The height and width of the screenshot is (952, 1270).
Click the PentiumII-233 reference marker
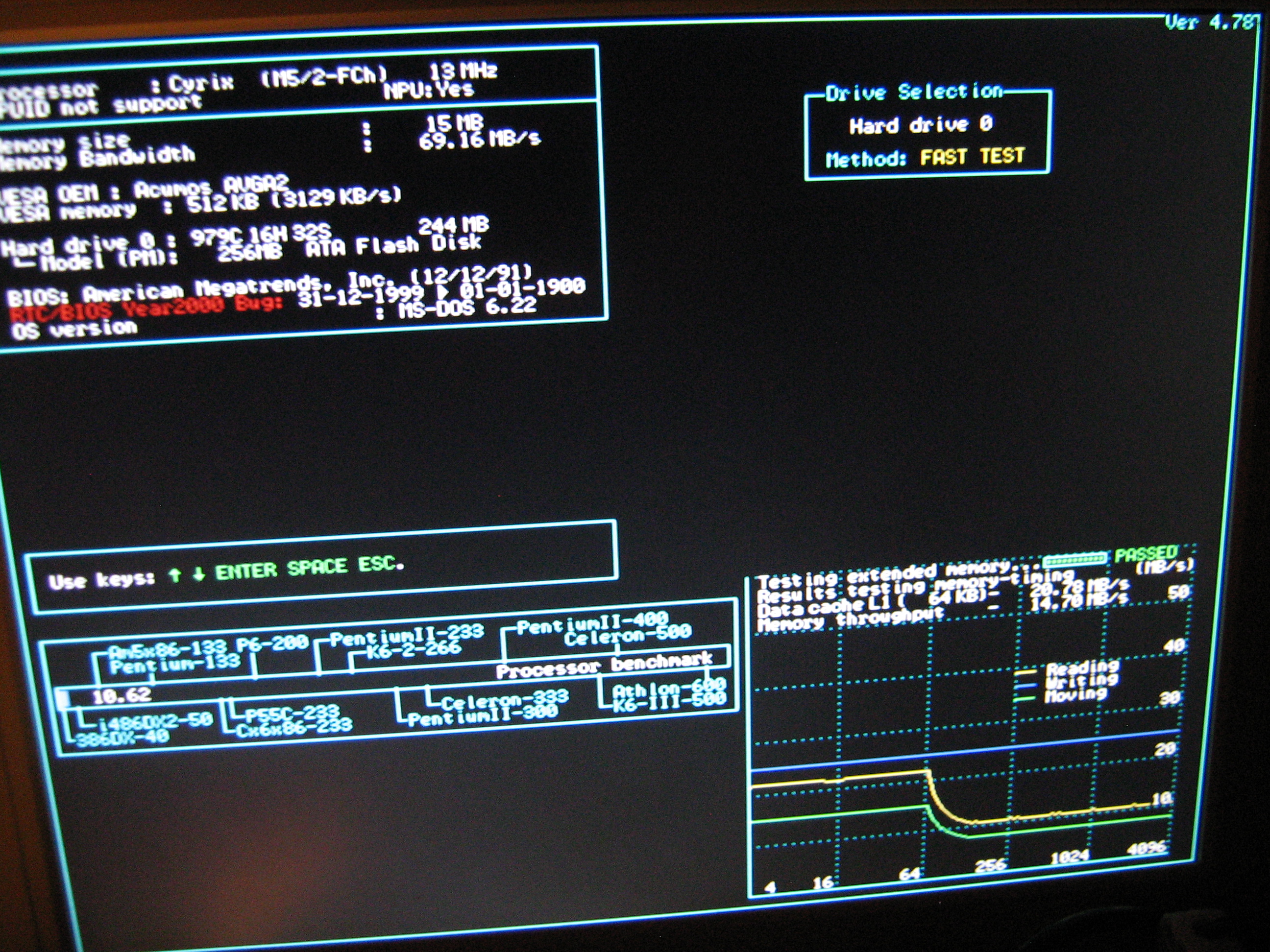click(x=407, y=635)
